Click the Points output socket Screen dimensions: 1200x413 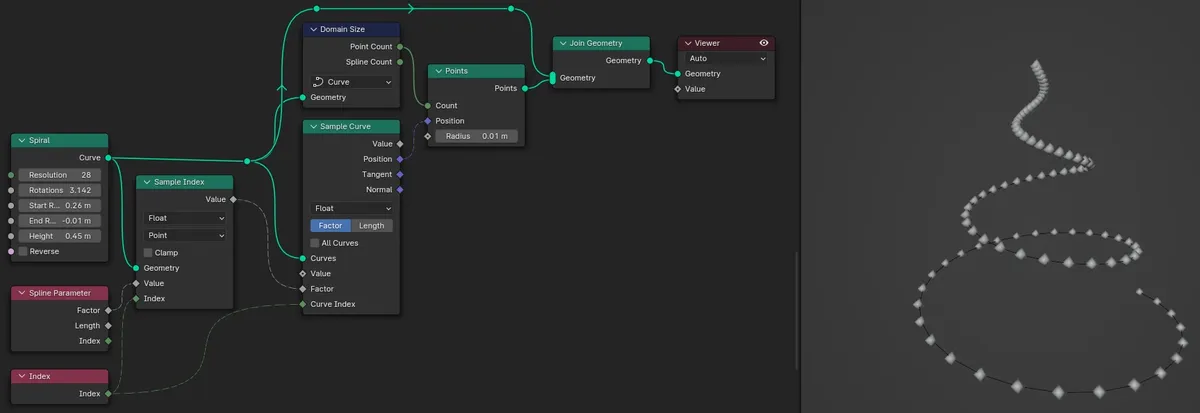[x=525, y=88]
